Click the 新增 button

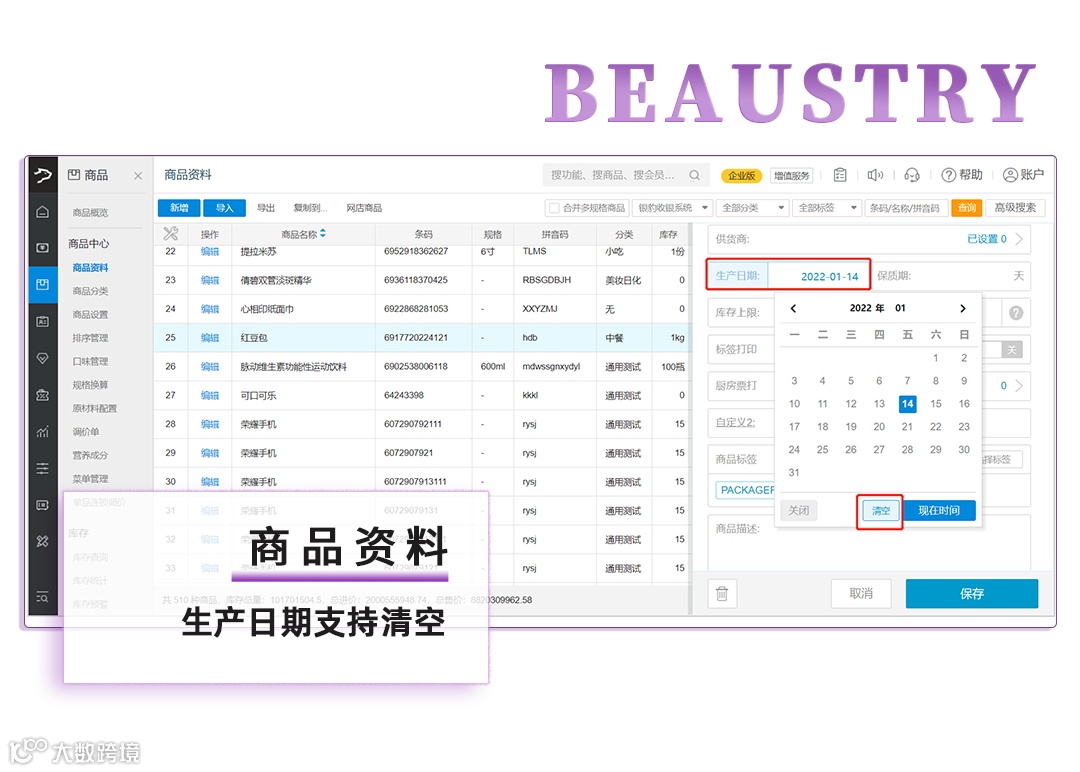pos(179,207)
